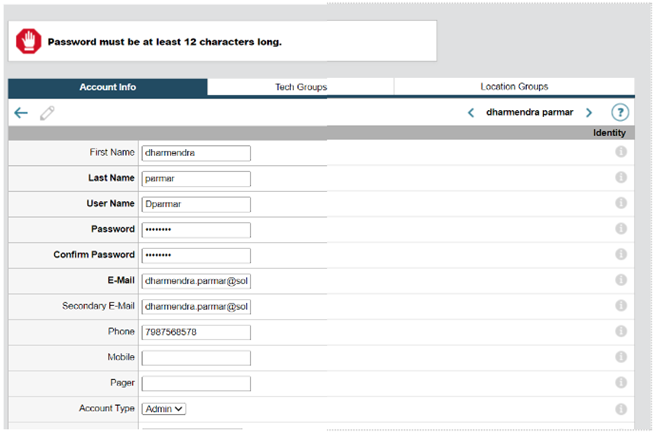Click the E-Mail input field
655x435 pixels.
point(196,281)
